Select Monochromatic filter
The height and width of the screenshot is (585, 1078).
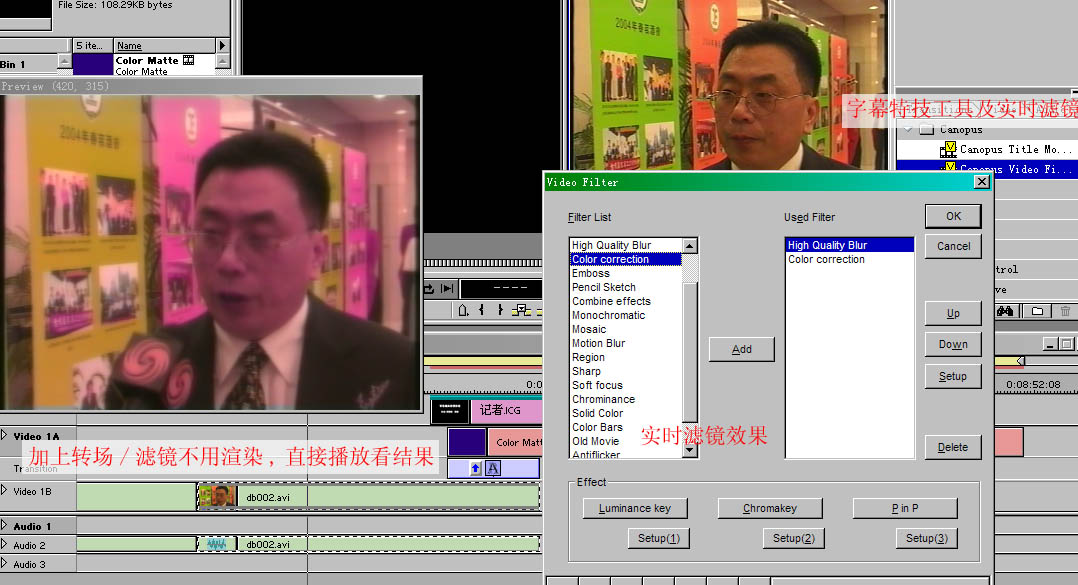pyautogui.click(x=626, y=316)
